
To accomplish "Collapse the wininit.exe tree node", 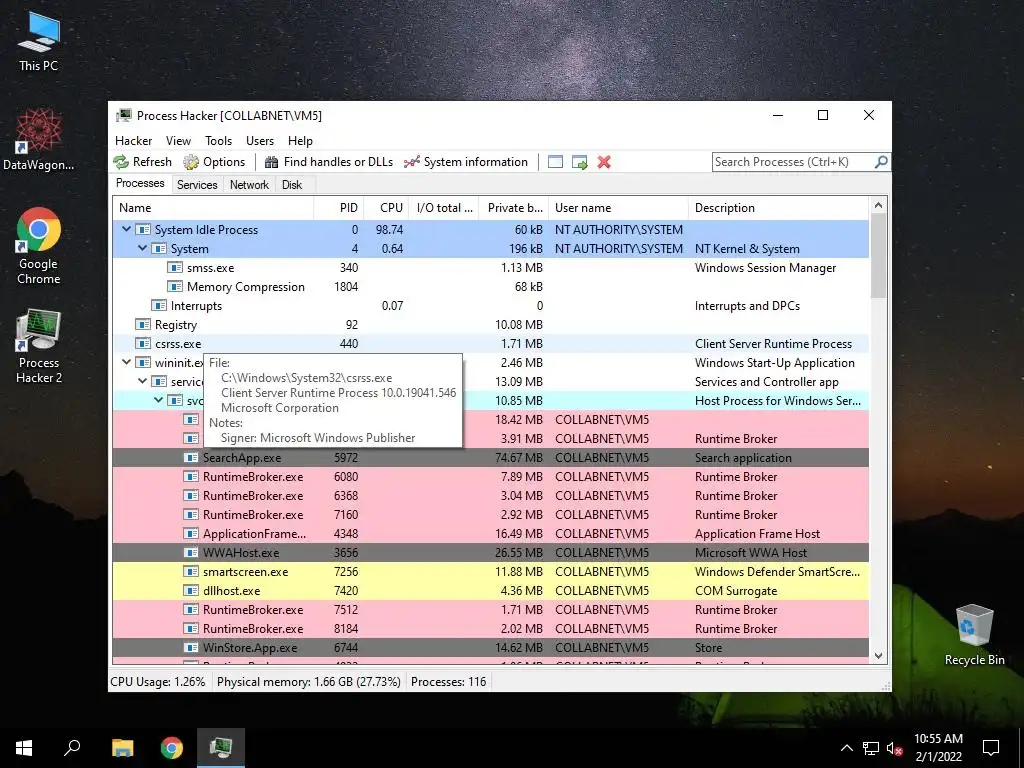I will click(x=127, y=362).
